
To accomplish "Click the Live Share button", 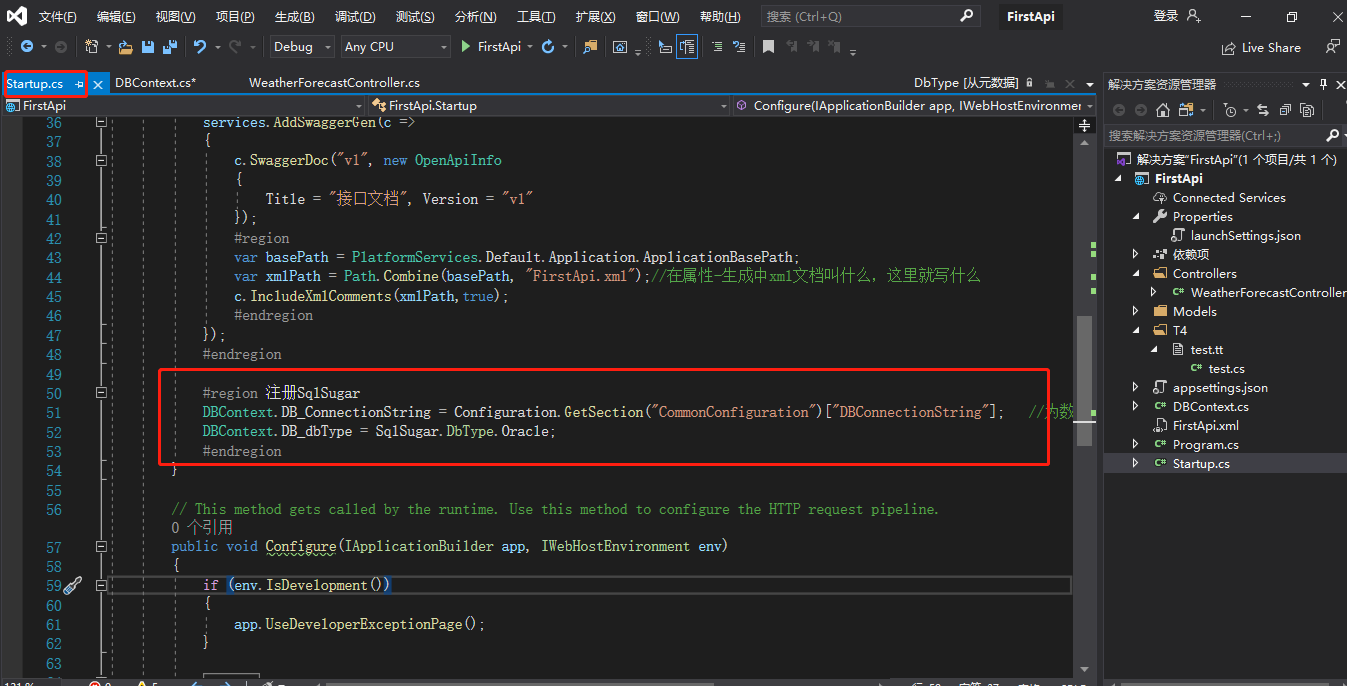I will (x=1261, y=48).
